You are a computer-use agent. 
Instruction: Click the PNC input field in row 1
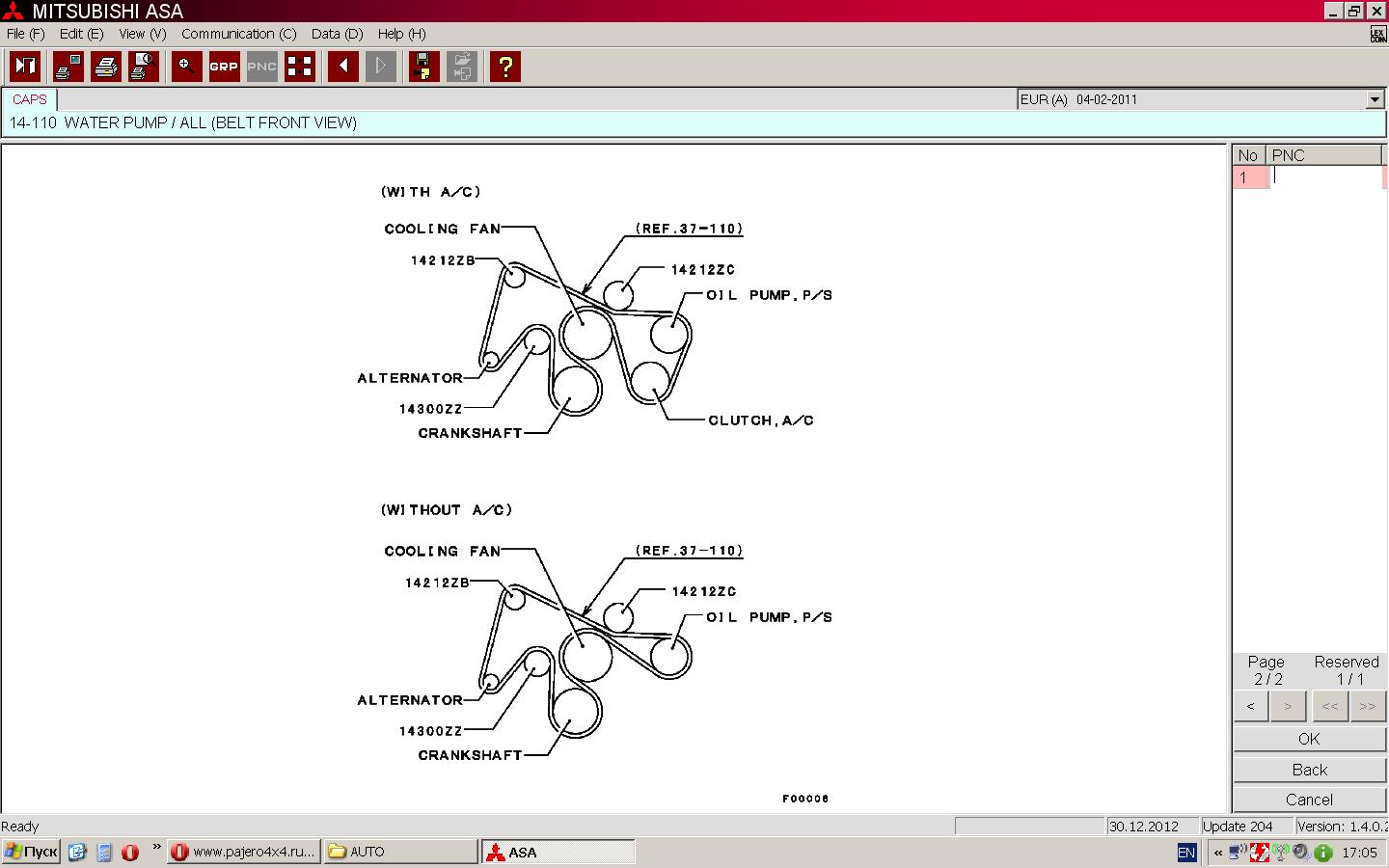(1325, 176)
